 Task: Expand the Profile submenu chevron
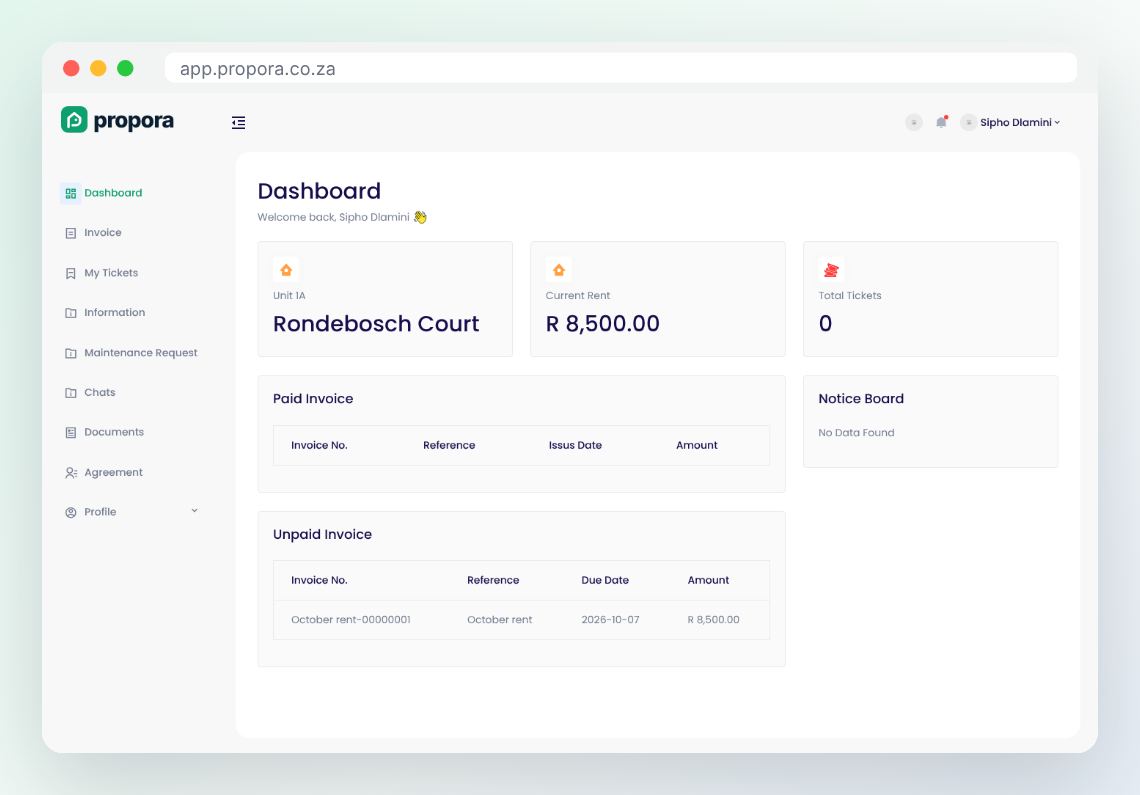(x=194, y=511)
